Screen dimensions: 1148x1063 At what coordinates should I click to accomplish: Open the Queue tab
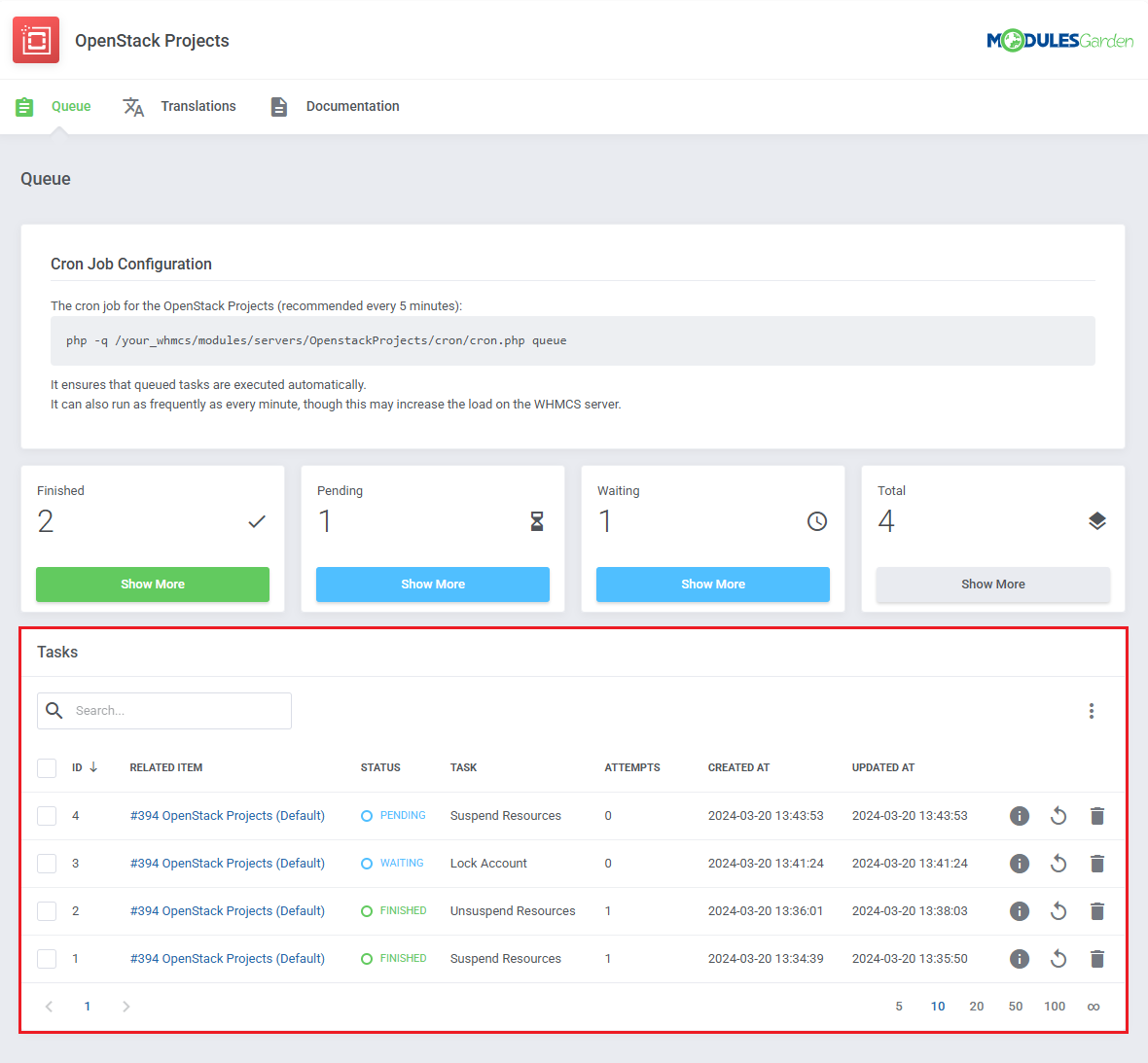(71, 106)
